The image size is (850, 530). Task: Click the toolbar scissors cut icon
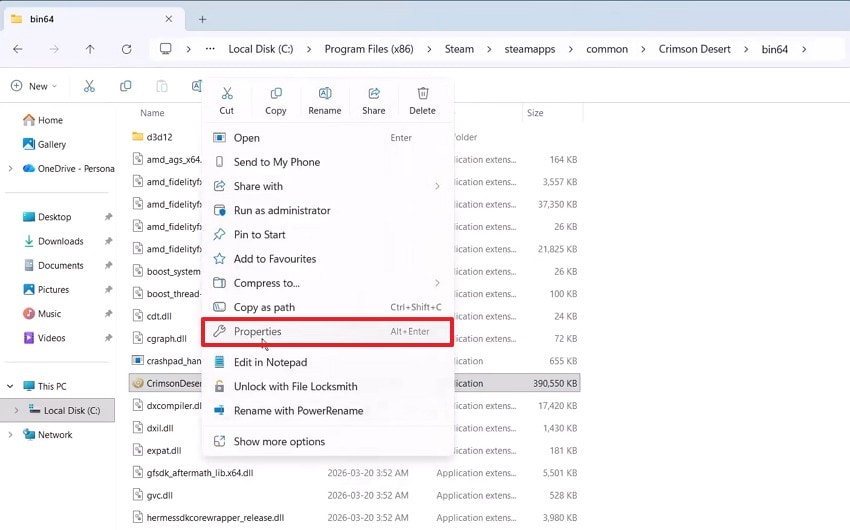pos(89,86)
